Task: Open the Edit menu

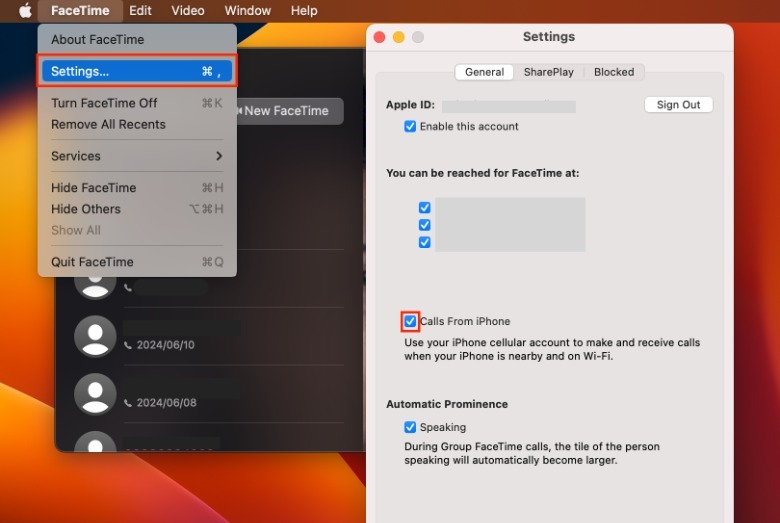Action: click(140, 10)
